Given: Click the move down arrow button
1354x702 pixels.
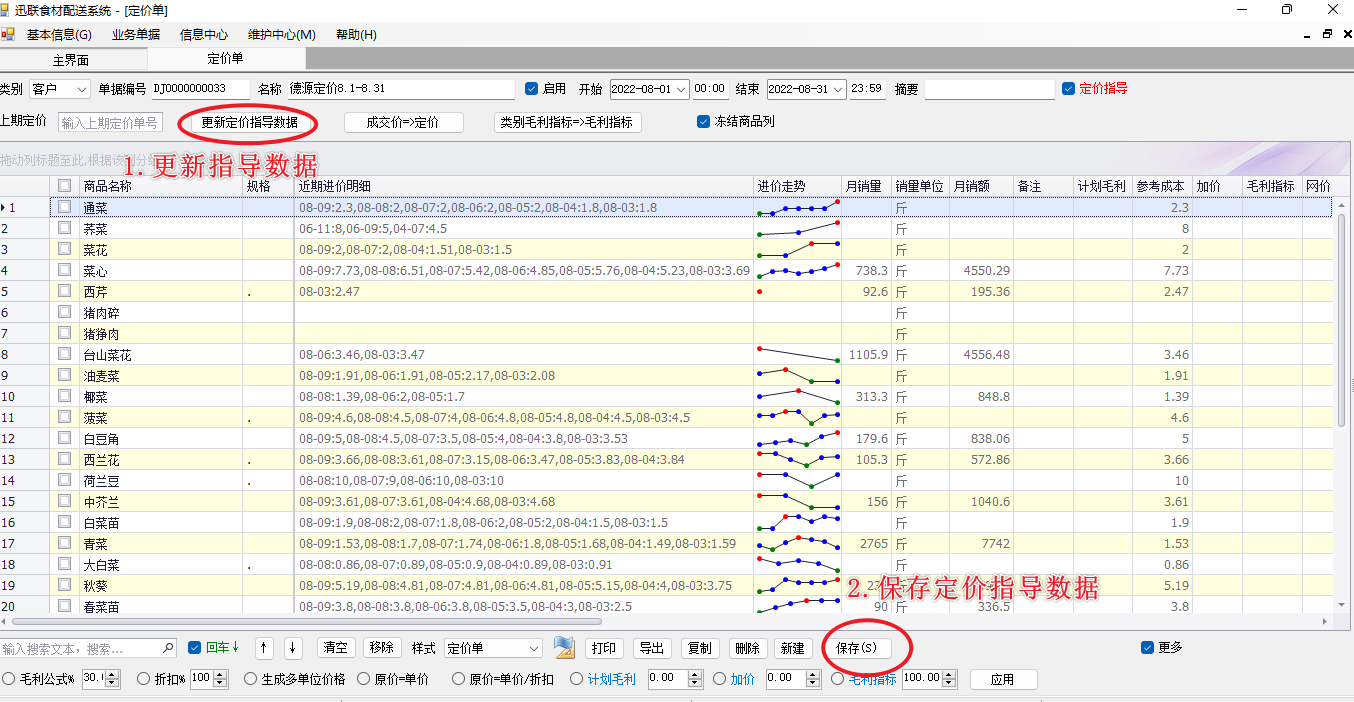Looking at the screenshot, I should [293, 648].
